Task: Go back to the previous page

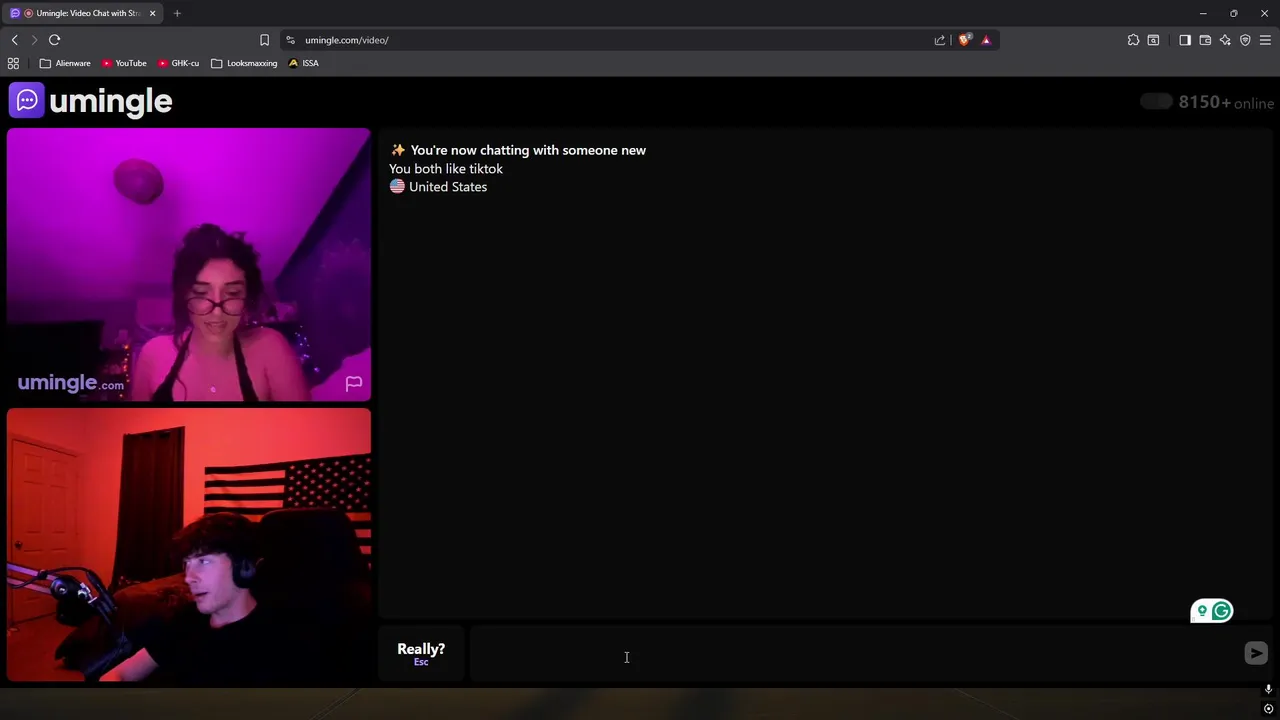Action: click(x=15, y=40)
